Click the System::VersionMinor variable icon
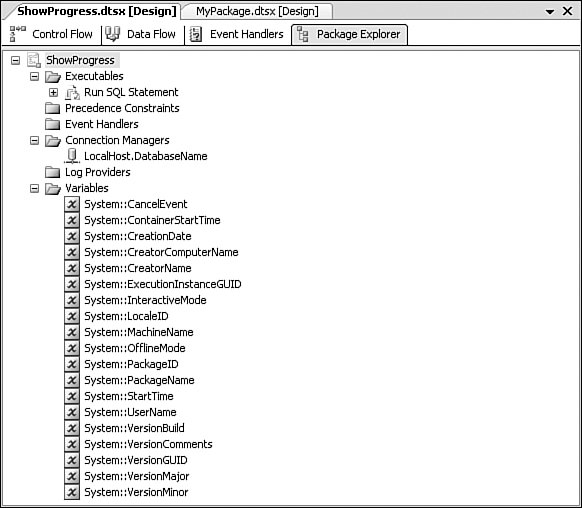582x508 pixels. tap(72, 492)
